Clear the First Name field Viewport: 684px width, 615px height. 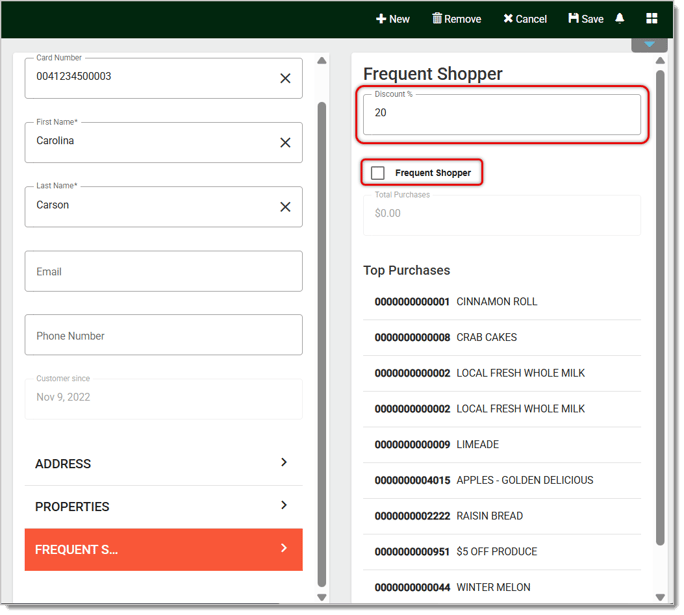285,142
